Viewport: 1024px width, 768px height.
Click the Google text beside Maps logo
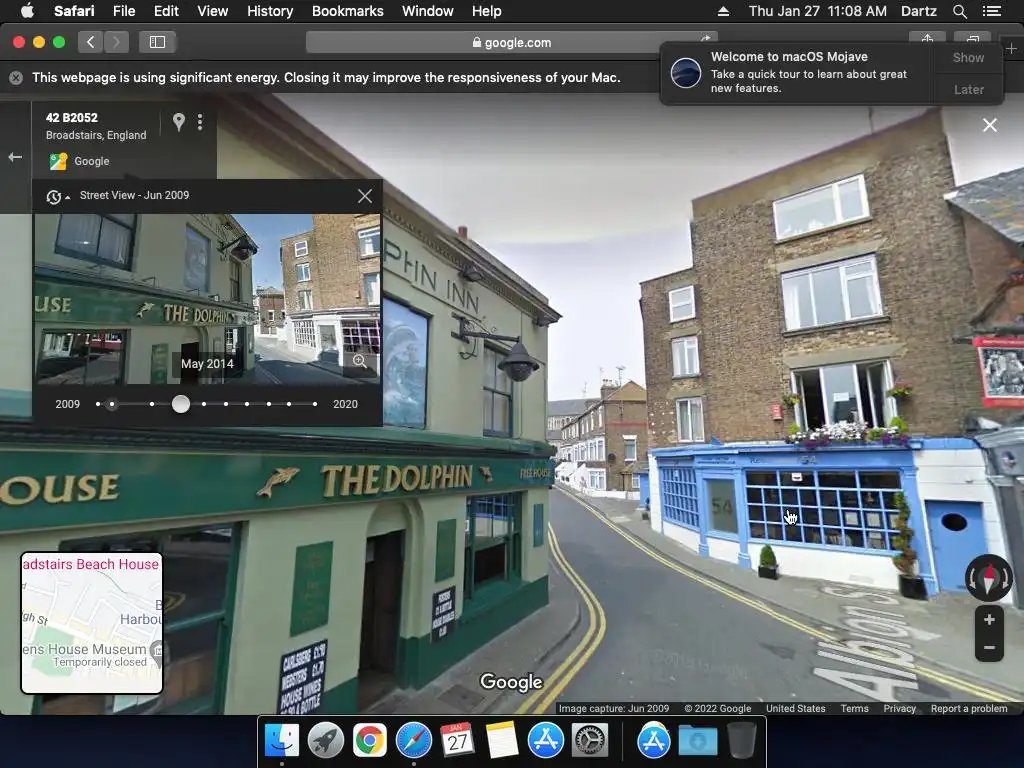click(x=91, y=161)
